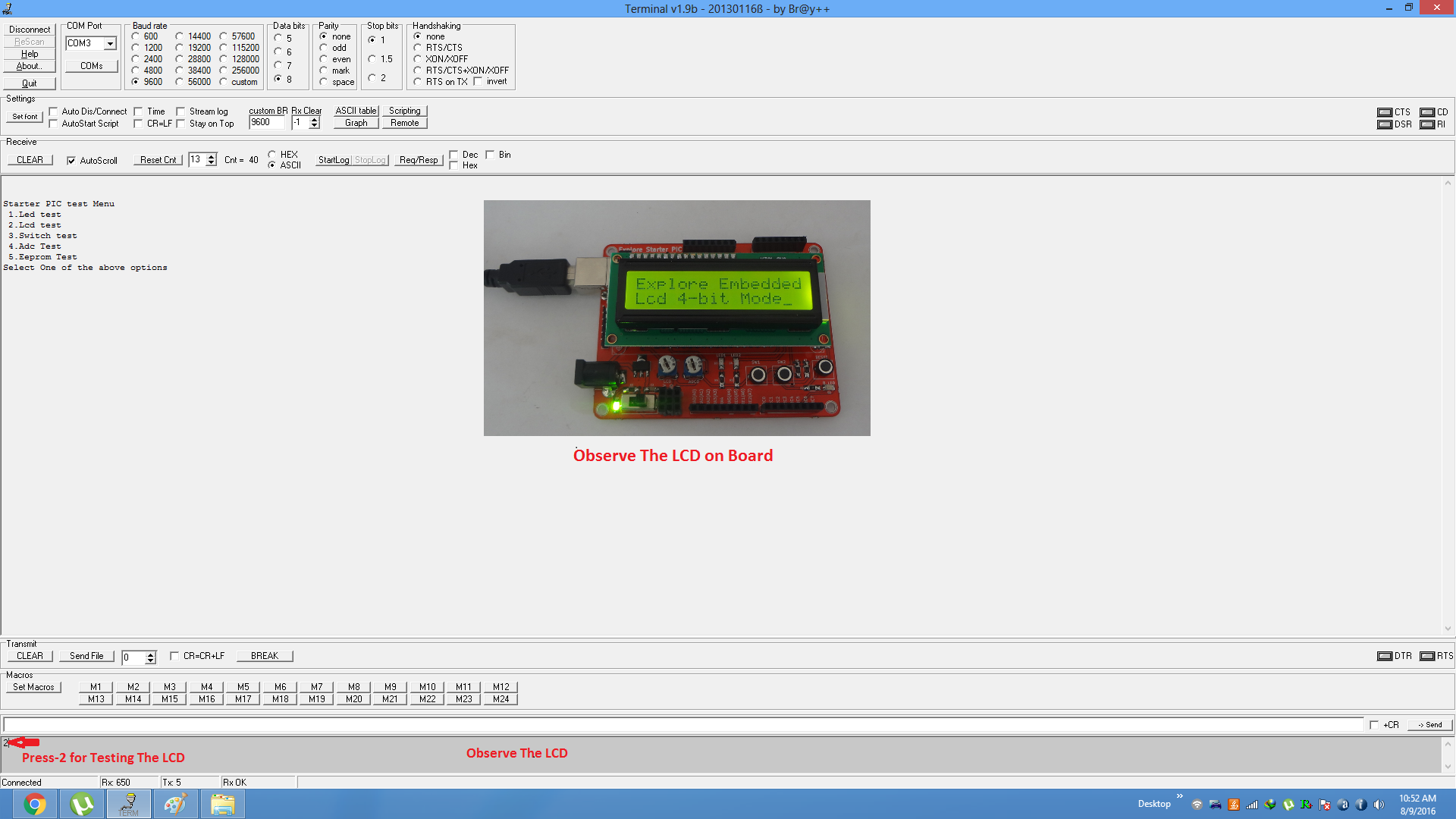
Task: Select 2 stop bits
Action: [x=372, y=78]
